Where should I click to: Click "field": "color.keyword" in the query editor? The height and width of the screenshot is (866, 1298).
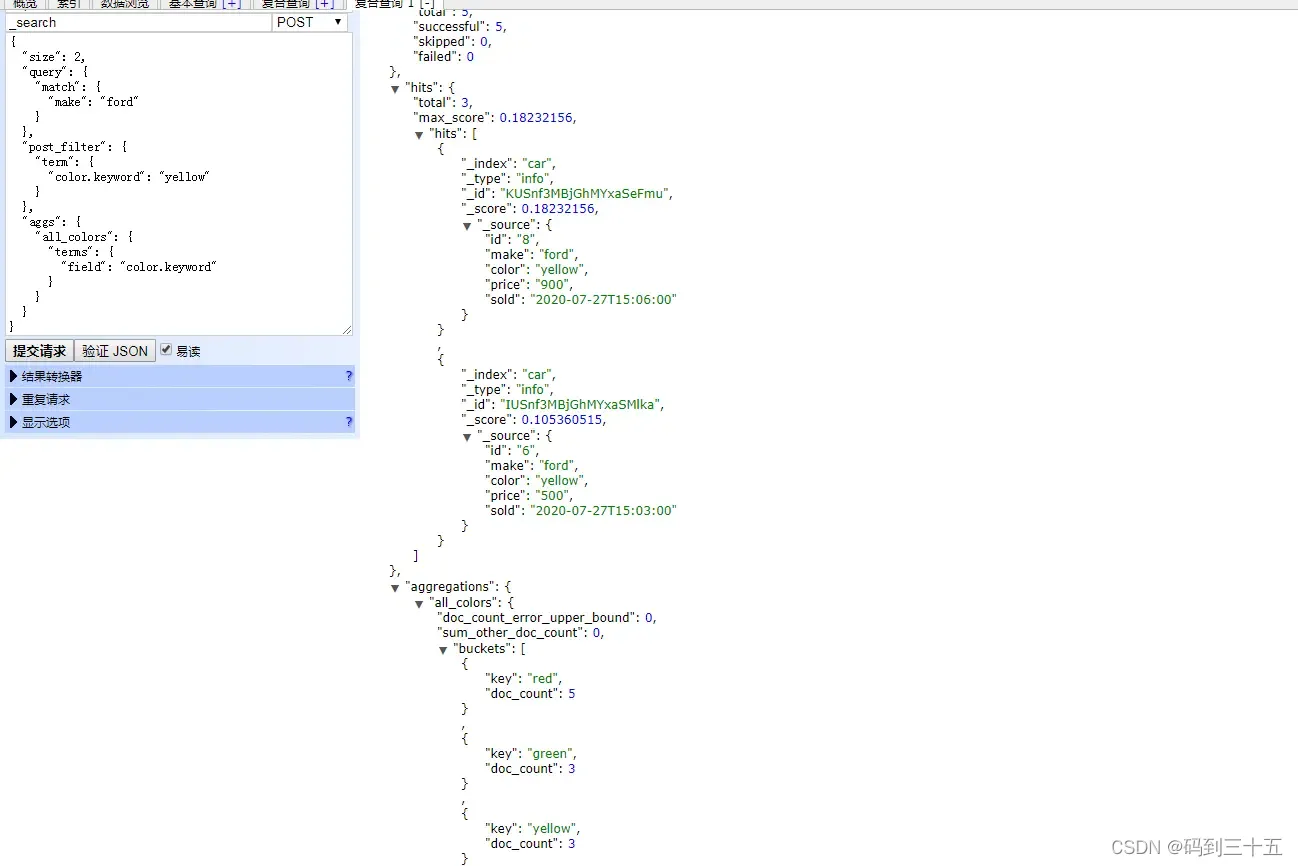click(137, 267)
